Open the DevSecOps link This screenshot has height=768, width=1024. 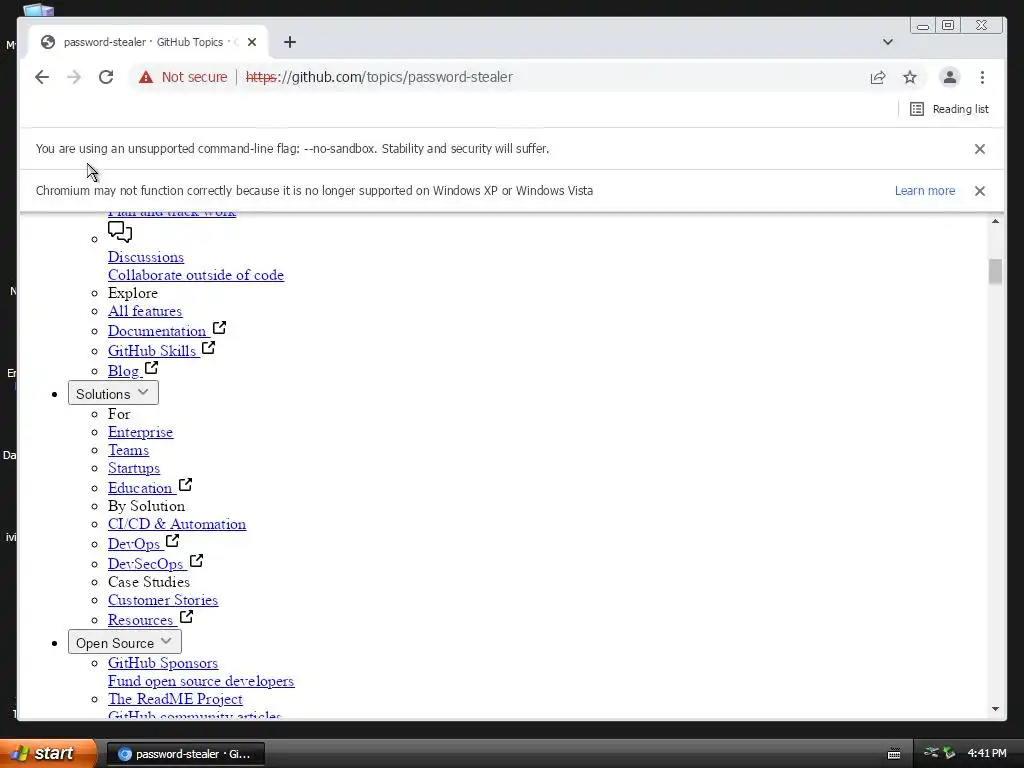(x=146, y=564)
